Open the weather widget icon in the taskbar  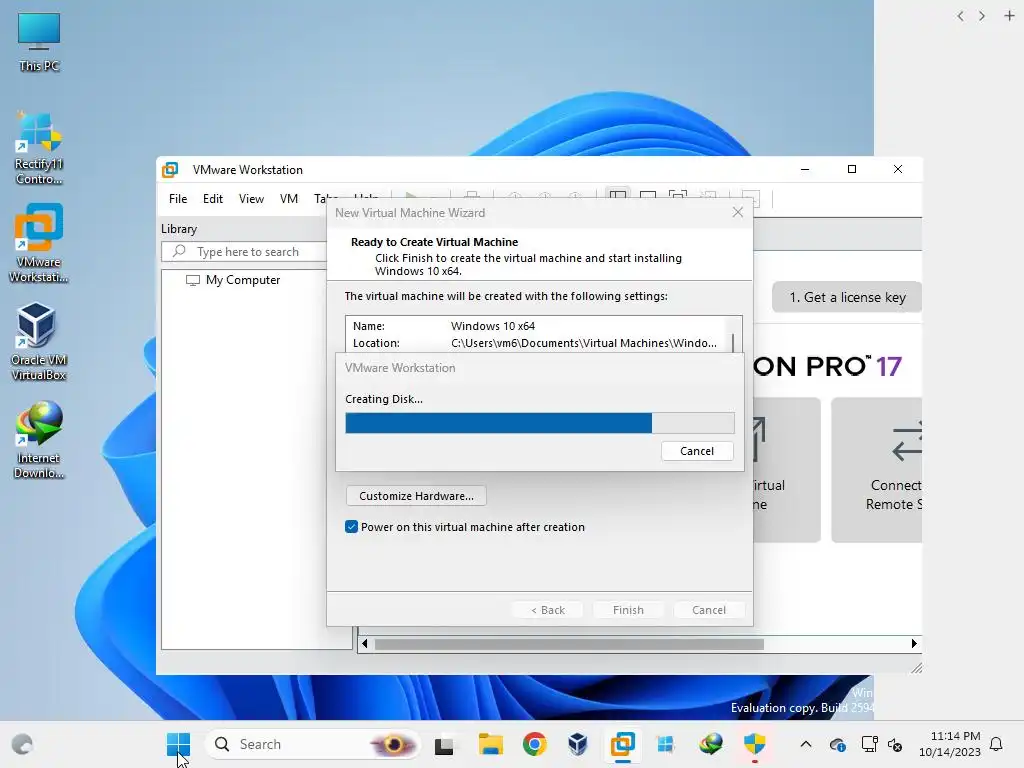[x=22, y=744]
